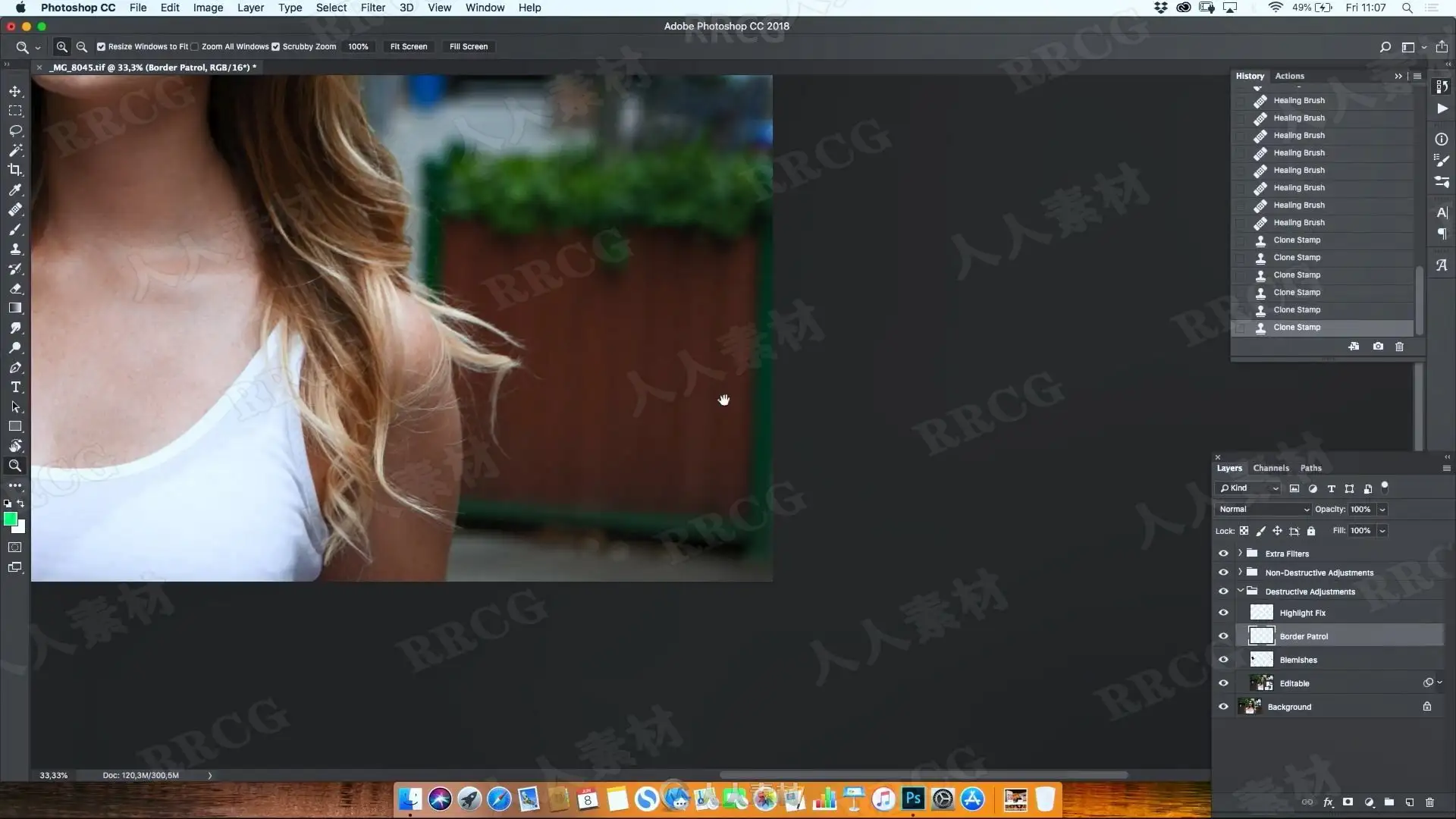Image resolution: width=1456 pixels, height=819 pixels.
Task: Select the Lasso tool
Action: click(x=15, y=130)
